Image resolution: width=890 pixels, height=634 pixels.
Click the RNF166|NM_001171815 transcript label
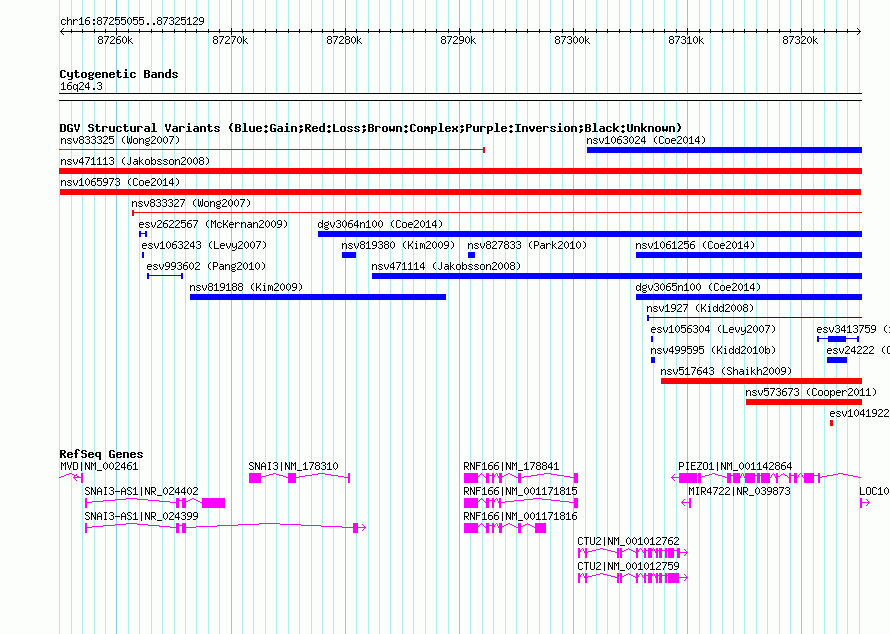tap(520, 491)
